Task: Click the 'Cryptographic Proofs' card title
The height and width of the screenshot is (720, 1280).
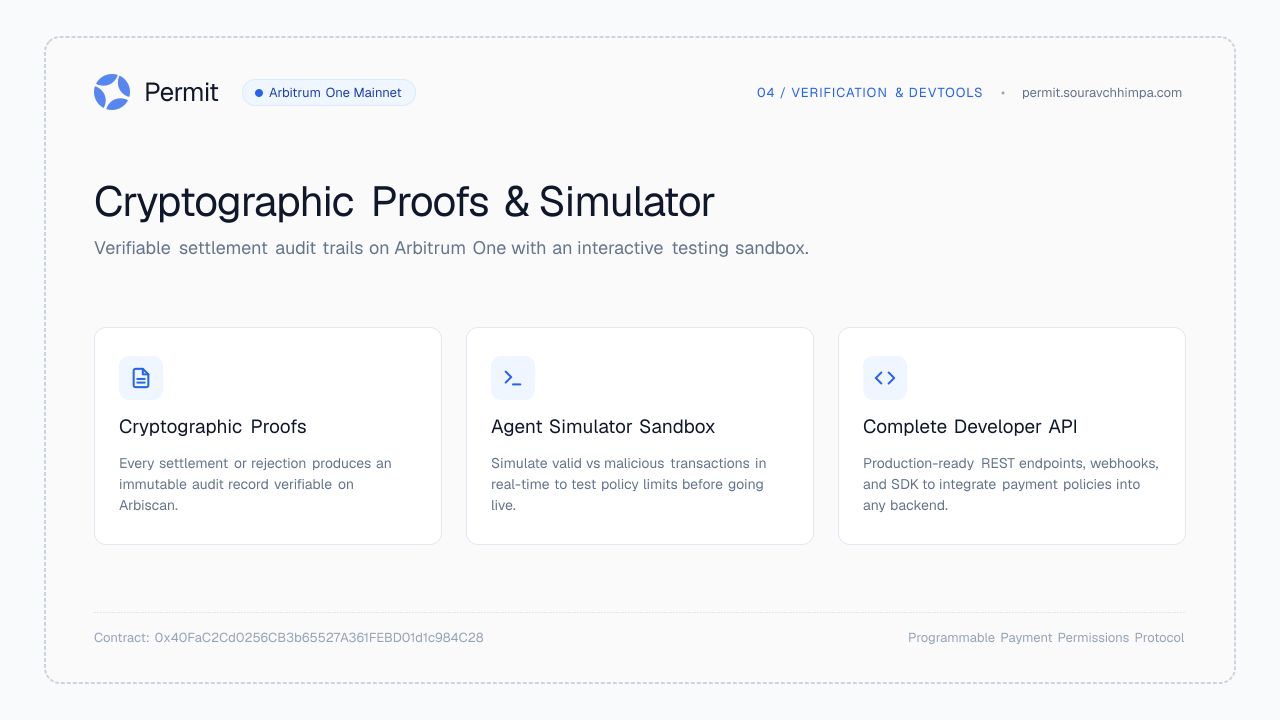Action: pyautogui.click(x=213, y=427)
